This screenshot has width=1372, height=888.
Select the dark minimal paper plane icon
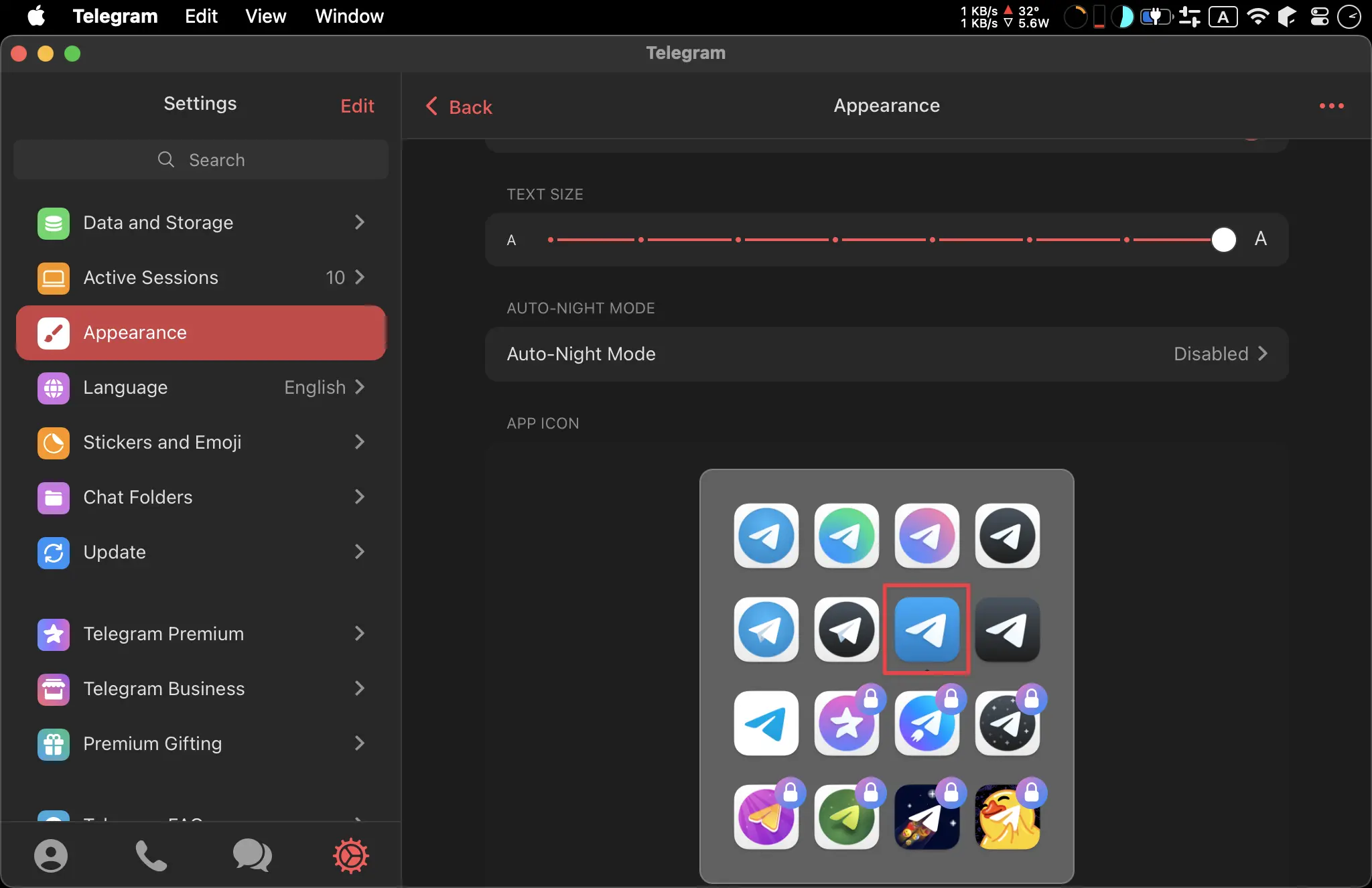1007,629
